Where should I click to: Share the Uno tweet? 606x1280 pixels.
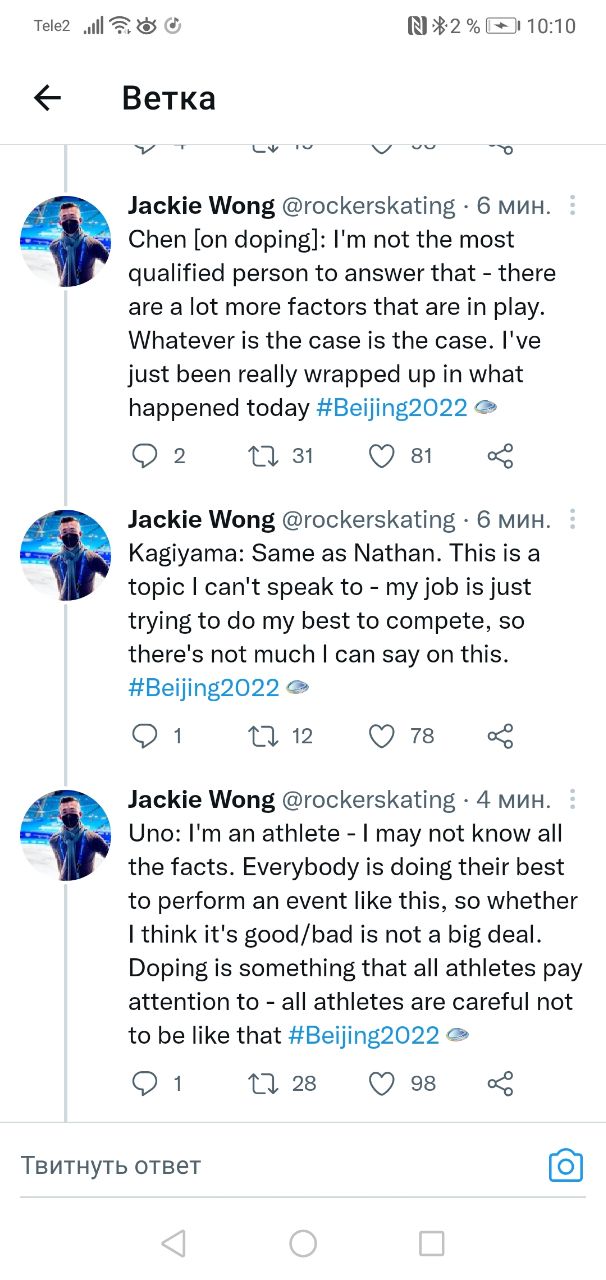tap(500, 1083)
